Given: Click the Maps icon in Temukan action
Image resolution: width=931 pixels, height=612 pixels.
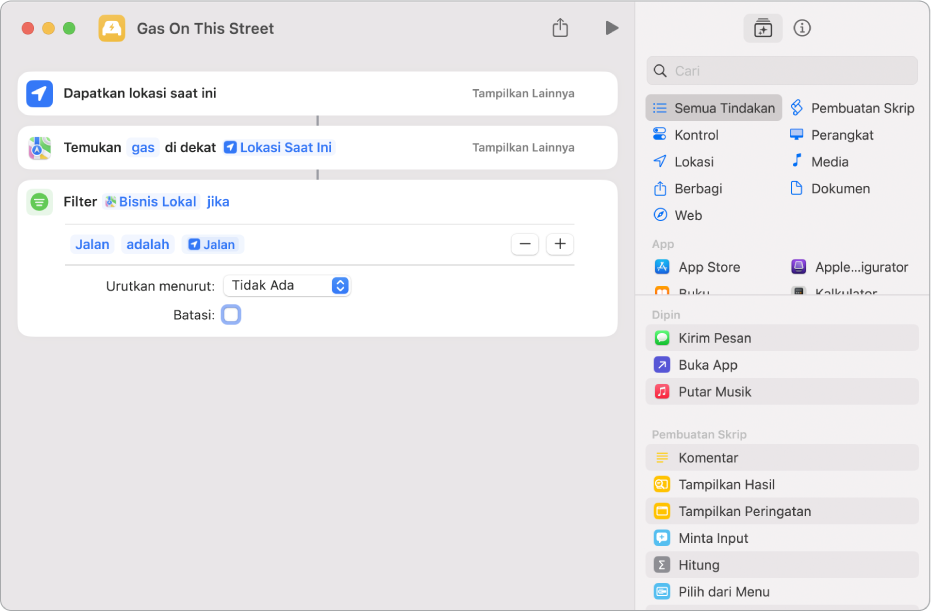Looking at the screenshot, I should click(39, 148).
